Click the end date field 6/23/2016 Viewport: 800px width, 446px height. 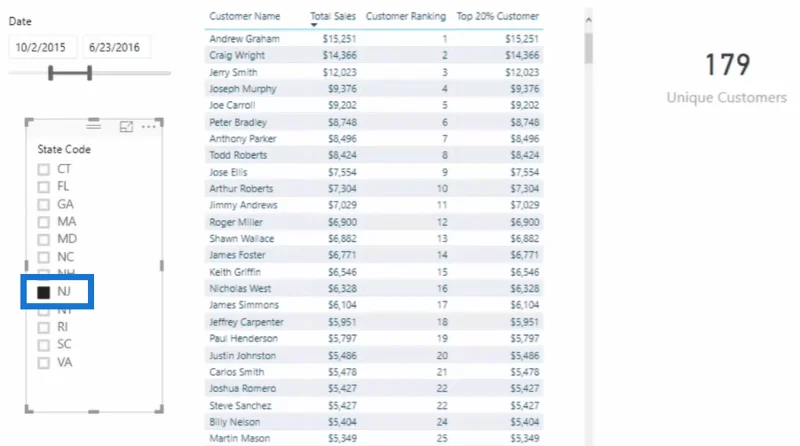(116, 47)
